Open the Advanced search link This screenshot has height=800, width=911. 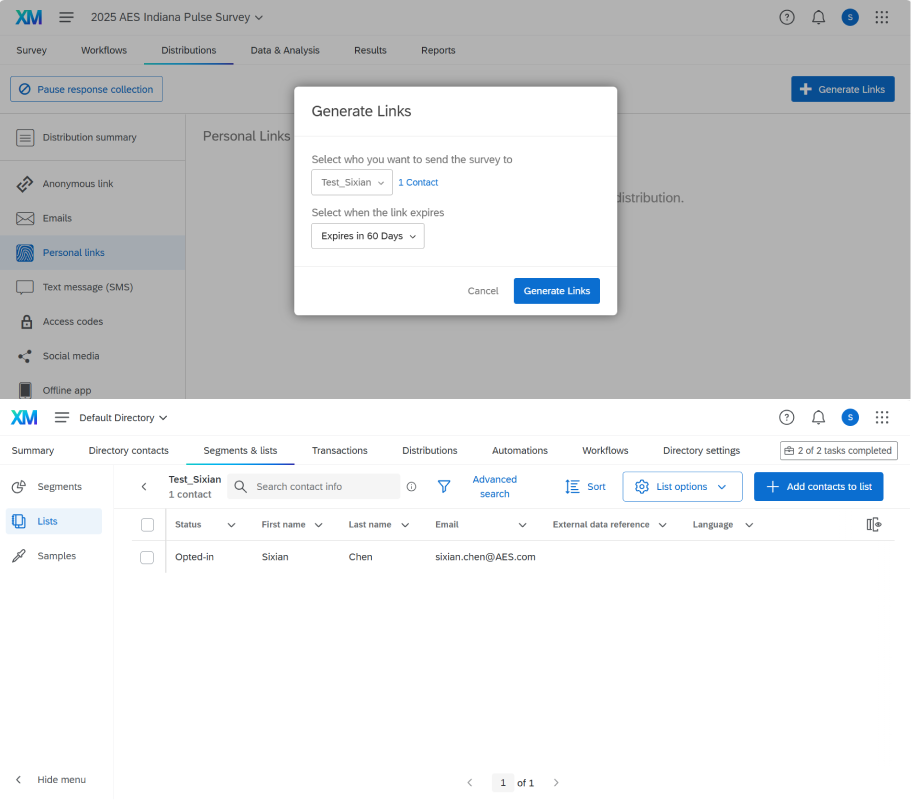(494, 486)
